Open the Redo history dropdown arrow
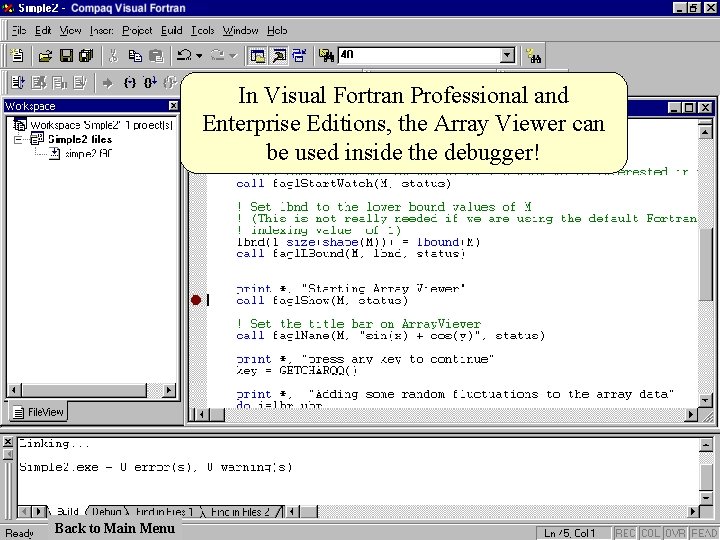The width and height of the screenshot is (720, 540). click(233, 56)
